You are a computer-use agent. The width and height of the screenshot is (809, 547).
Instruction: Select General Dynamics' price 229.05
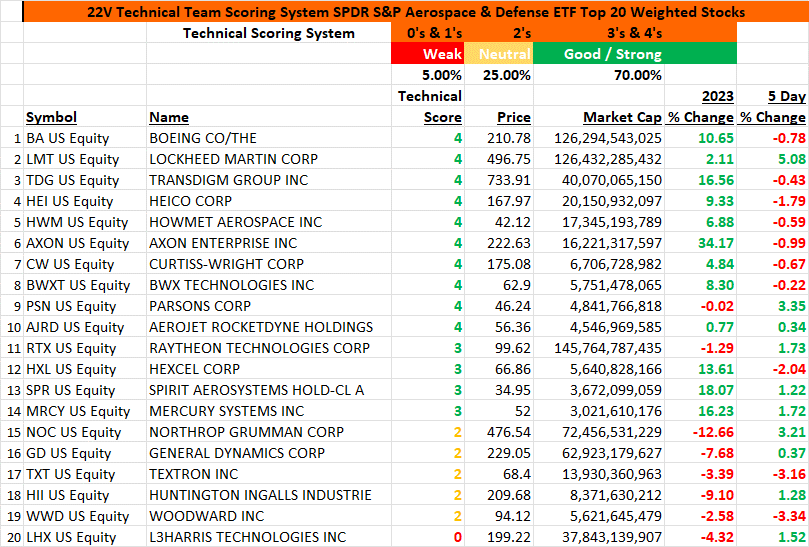pyautogui.click(x=499, y=453)
